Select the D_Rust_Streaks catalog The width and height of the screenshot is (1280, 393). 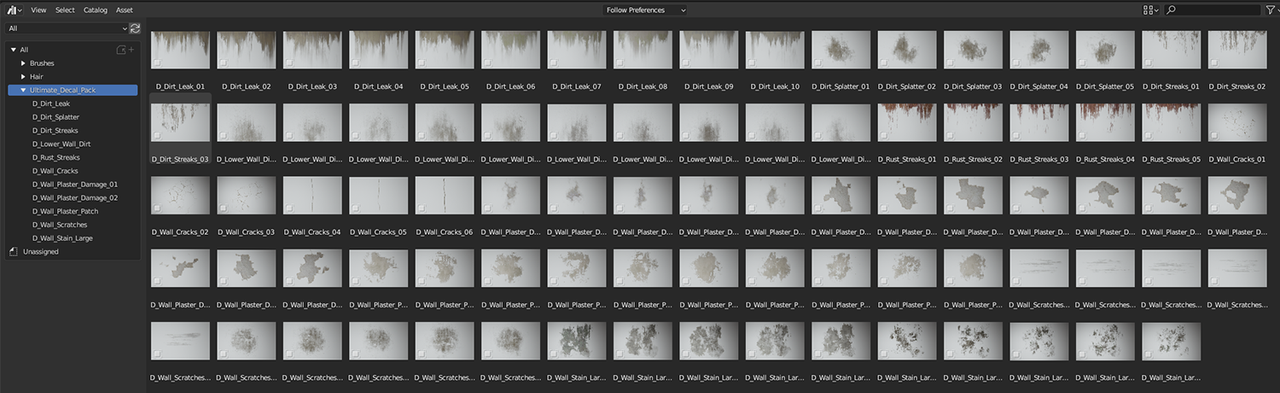click(55, 157)
